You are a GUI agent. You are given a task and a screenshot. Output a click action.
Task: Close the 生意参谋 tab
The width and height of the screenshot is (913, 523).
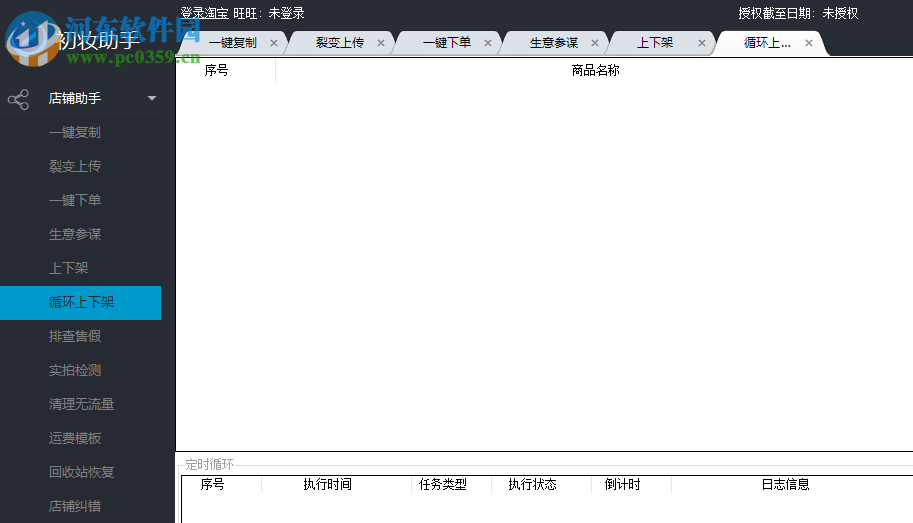click(594, 43)
